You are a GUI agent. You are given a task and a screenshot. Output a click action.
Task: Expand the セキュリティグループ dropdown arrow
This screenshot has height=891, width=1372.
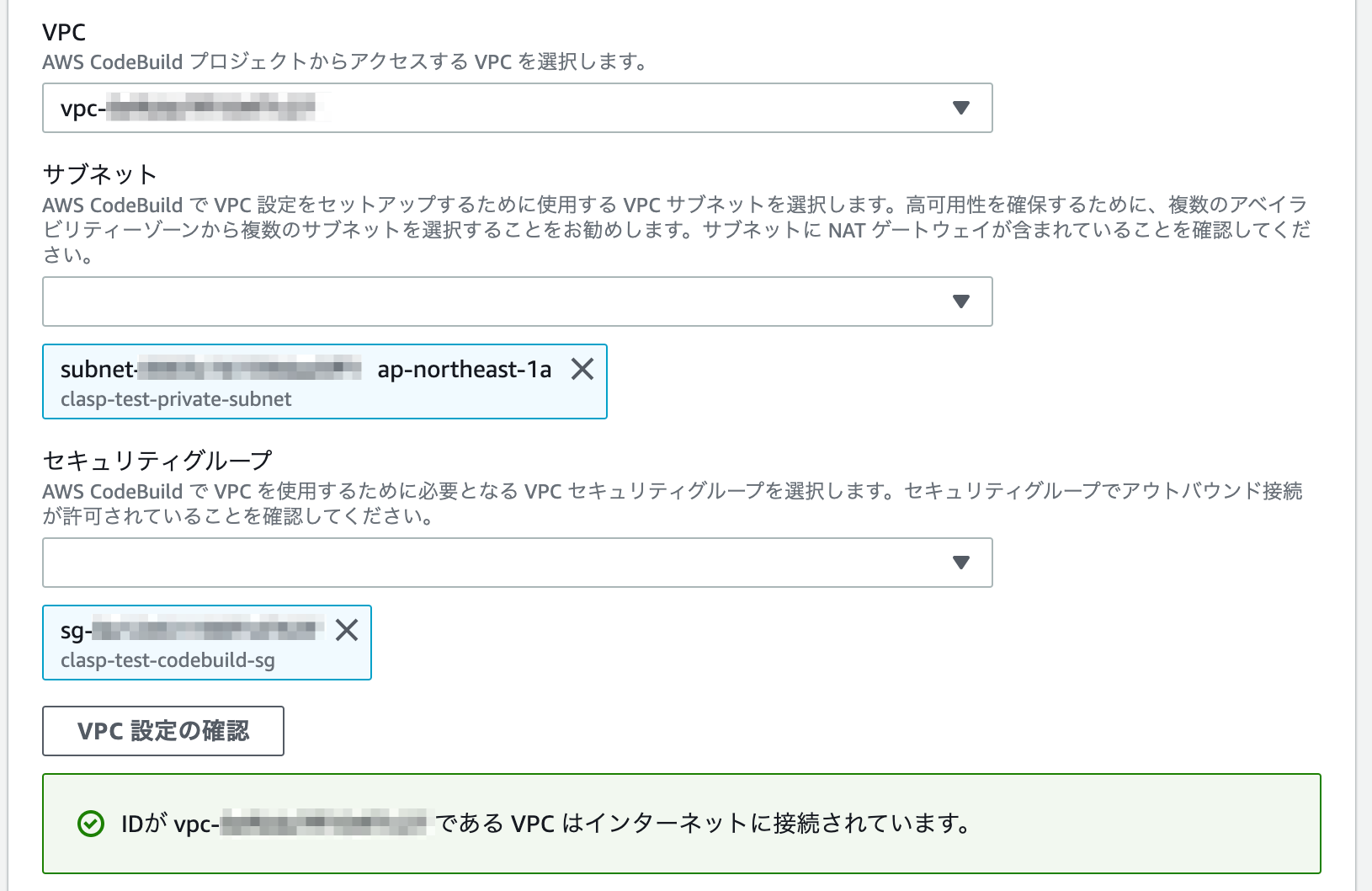click(961, 563)
